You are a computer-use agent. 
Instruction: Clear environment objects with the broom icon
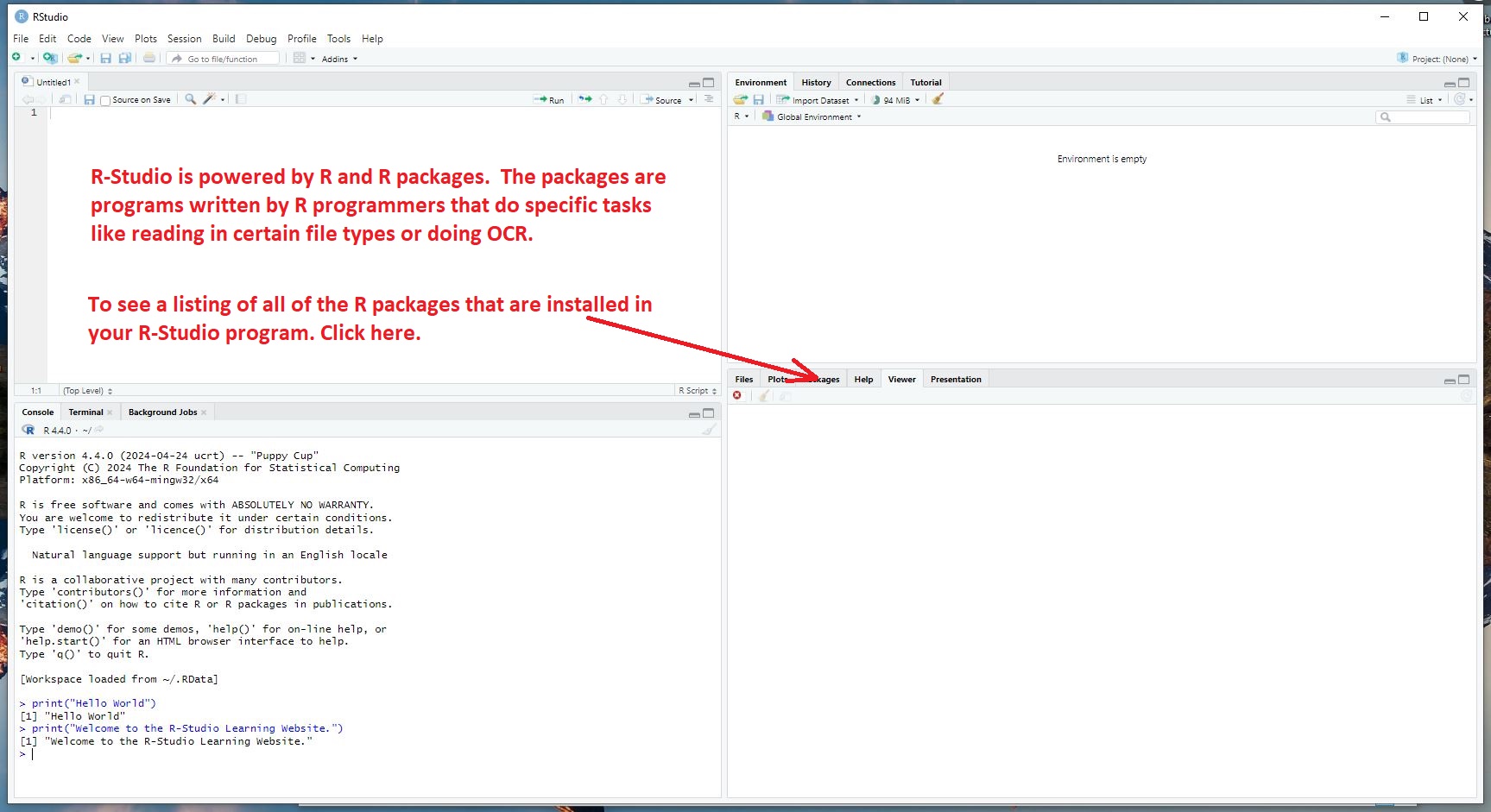pyautogui.click(x=938, y=99)
